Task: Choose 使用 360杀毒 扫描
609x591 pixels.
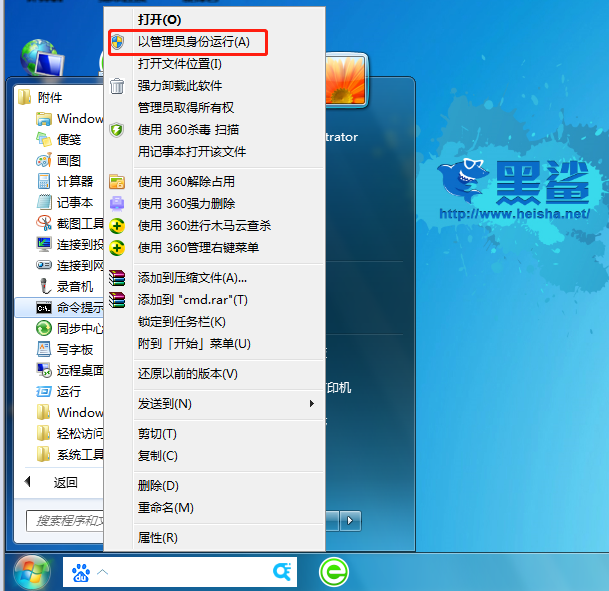Action: pyautogui.click(x=214, y=130)
